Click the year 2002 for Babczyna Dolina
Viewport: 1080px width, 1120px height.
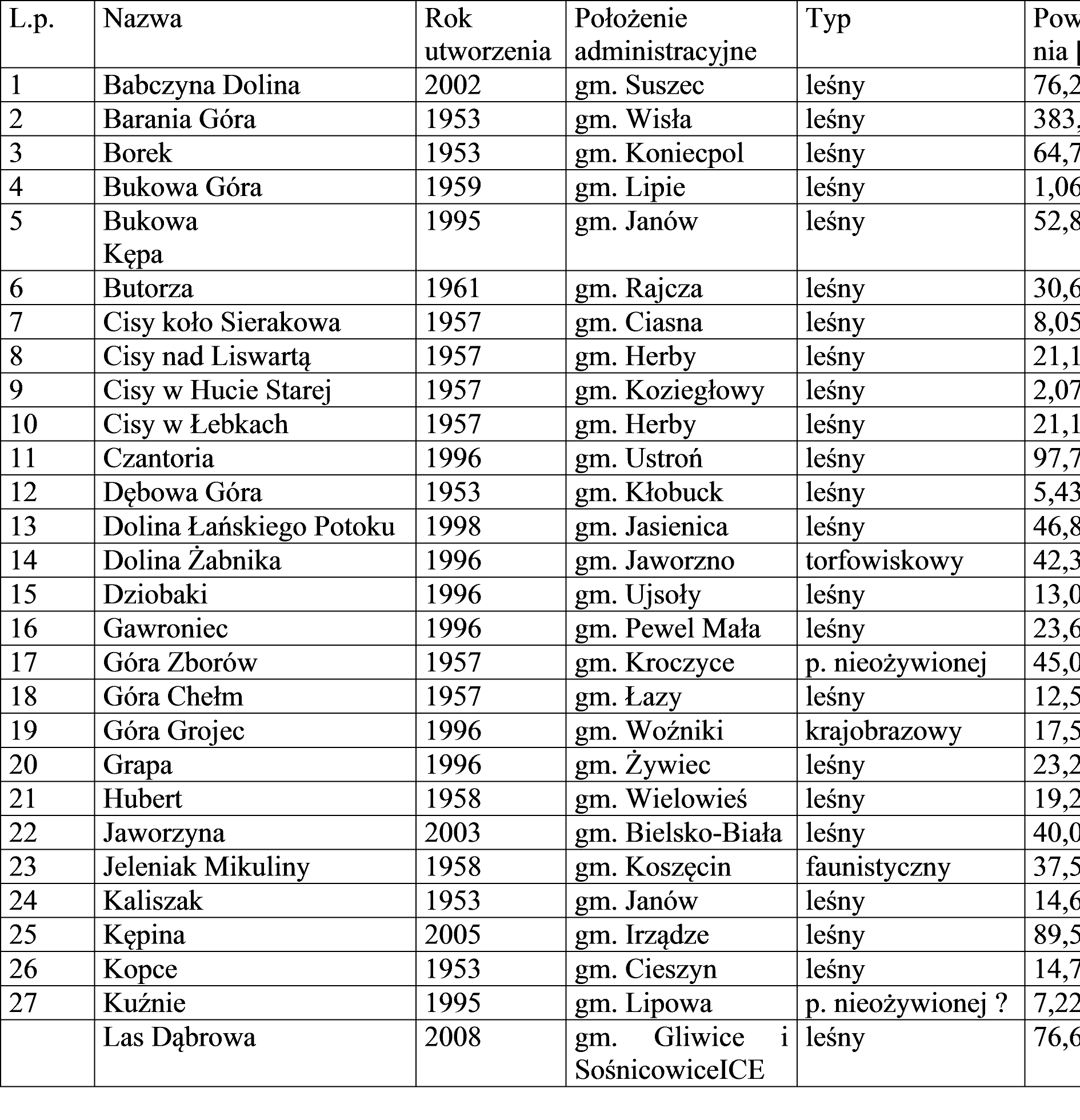453,86
